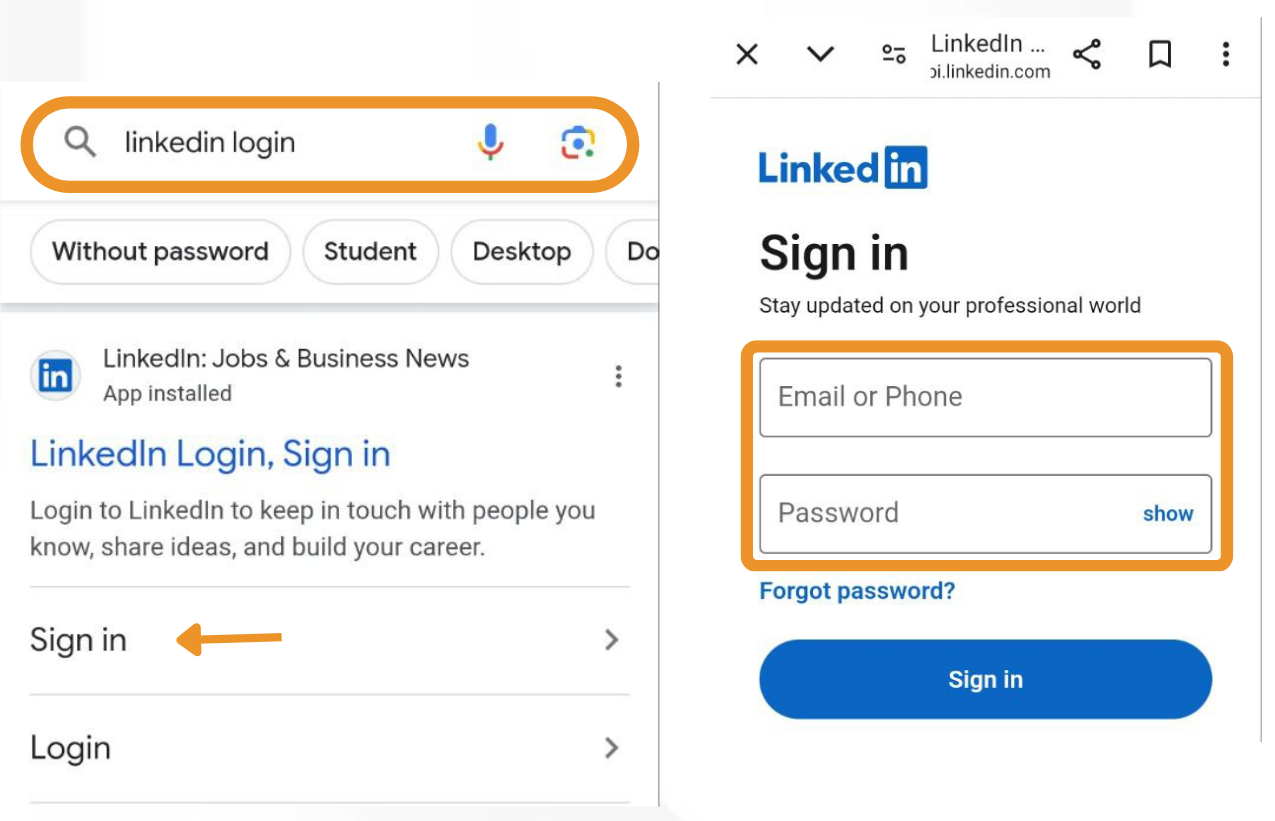This screenshot has width=1275, height=821.
Task: Tap the microphone voice search icon
Action: tap(490, 143)
